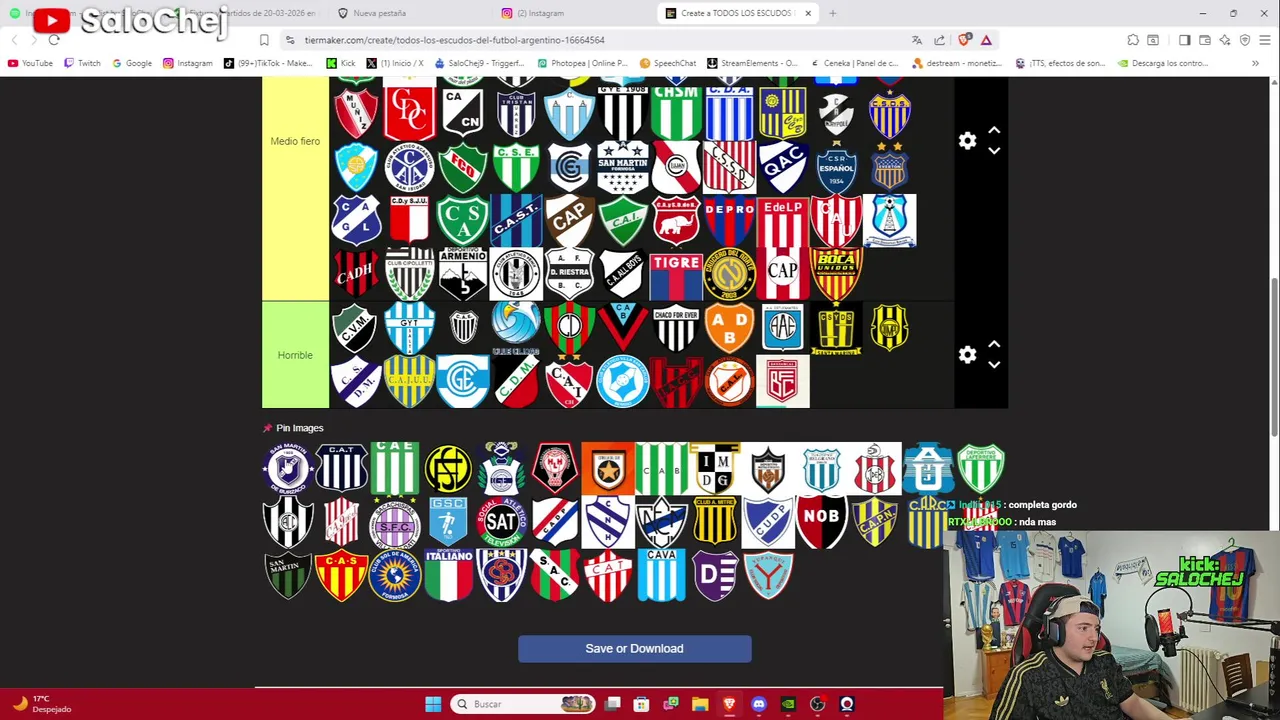Select the CHACO FOR EVER crest
The height and width of the screenshot is (720, 1280).
tap(676, 328)
